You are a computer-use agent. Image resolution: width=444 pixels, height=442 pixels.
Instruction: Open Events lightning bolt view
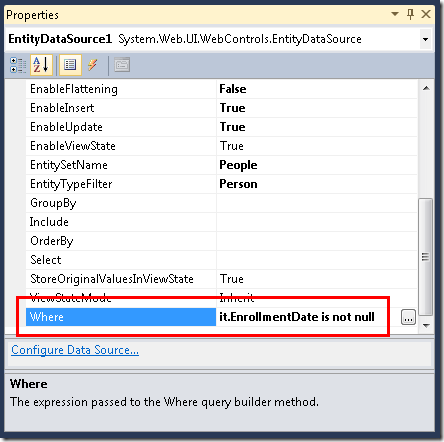click(93, 65)
